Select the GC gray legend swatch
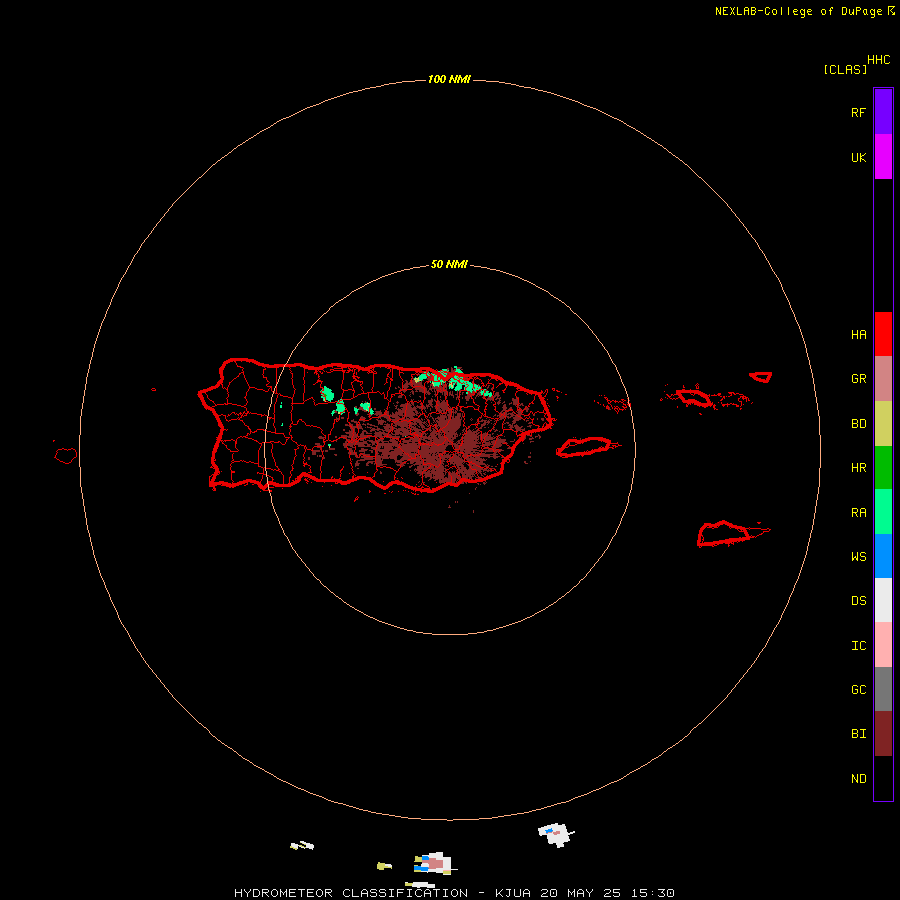 pyautogui.click(x=883, y=689)
